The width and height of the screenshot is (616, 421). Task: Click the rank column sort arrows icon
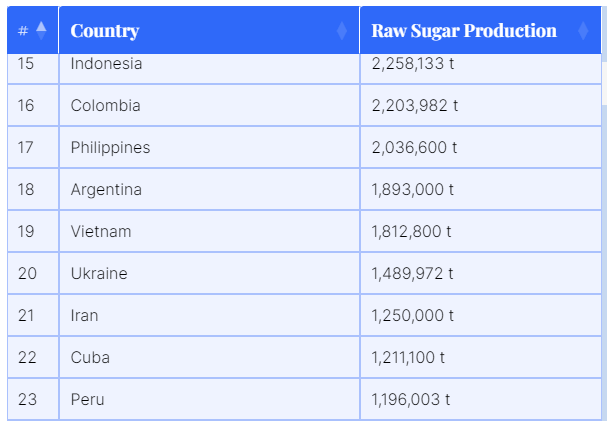click(x=41, y=31)
